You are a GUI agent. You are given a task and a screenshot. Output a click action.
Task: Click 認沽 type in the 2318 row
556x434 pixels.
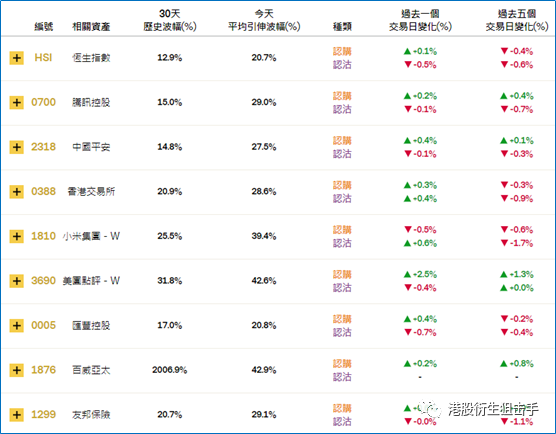tap(342, 154)
